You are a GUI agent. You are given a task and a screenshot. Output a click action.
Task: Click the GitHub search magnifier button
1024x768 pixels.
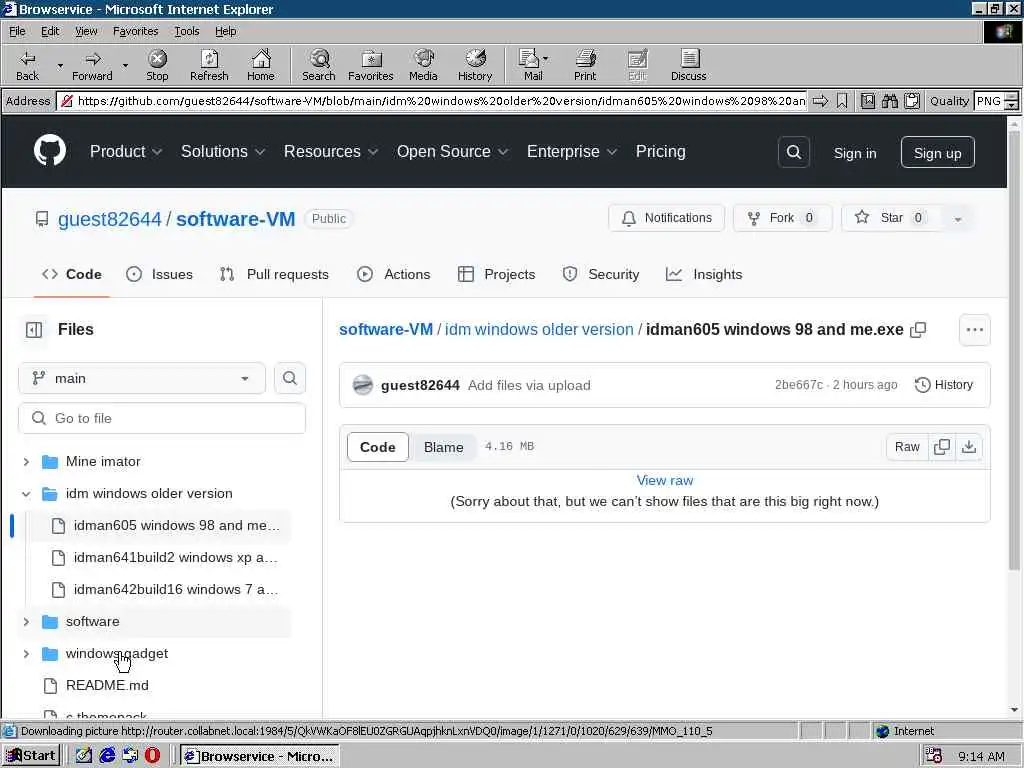[793, 152]
